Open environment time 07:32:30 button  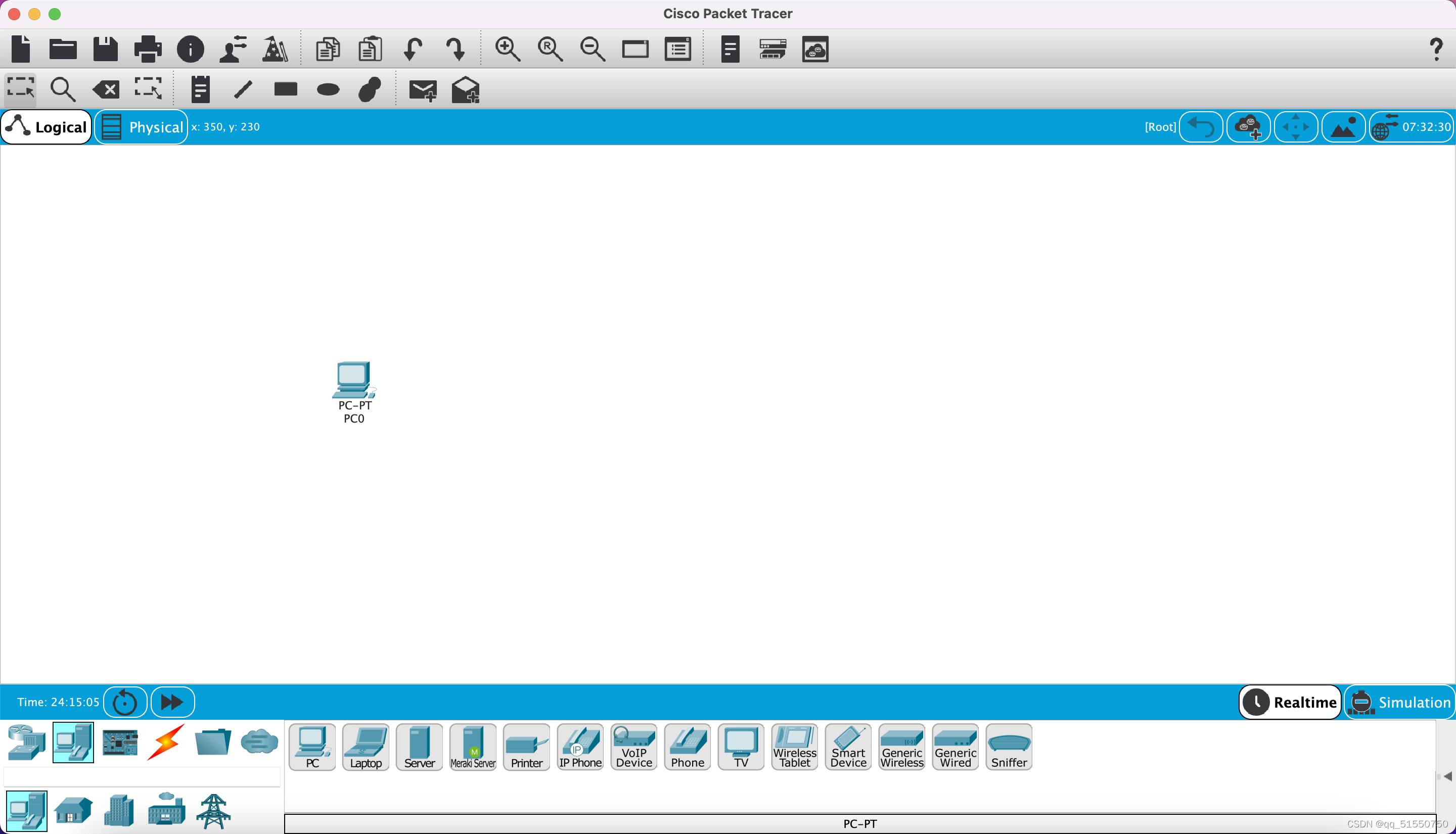click(x=1412, y=126)
